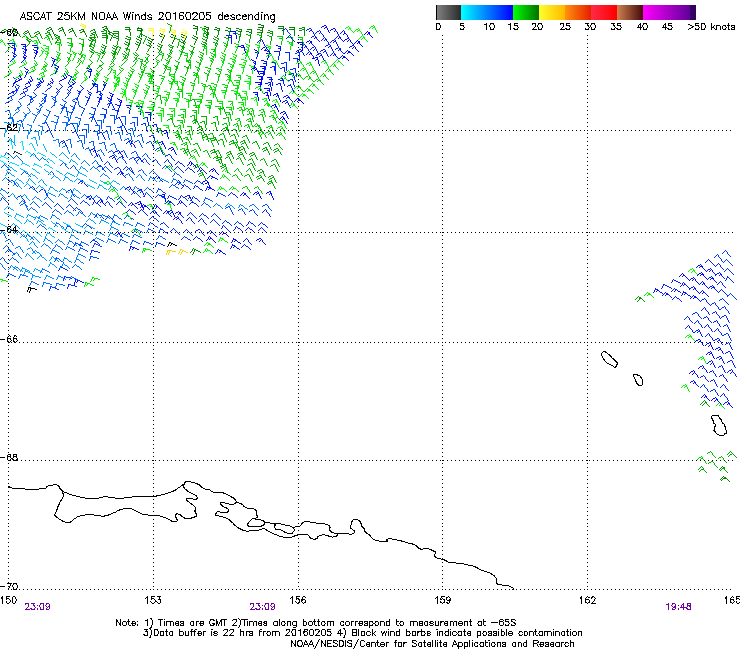
Task: Click the 'NOAA/NESDIS/Center for Satellite Applications and Research' credit
Action: click(x=432, y=644)
